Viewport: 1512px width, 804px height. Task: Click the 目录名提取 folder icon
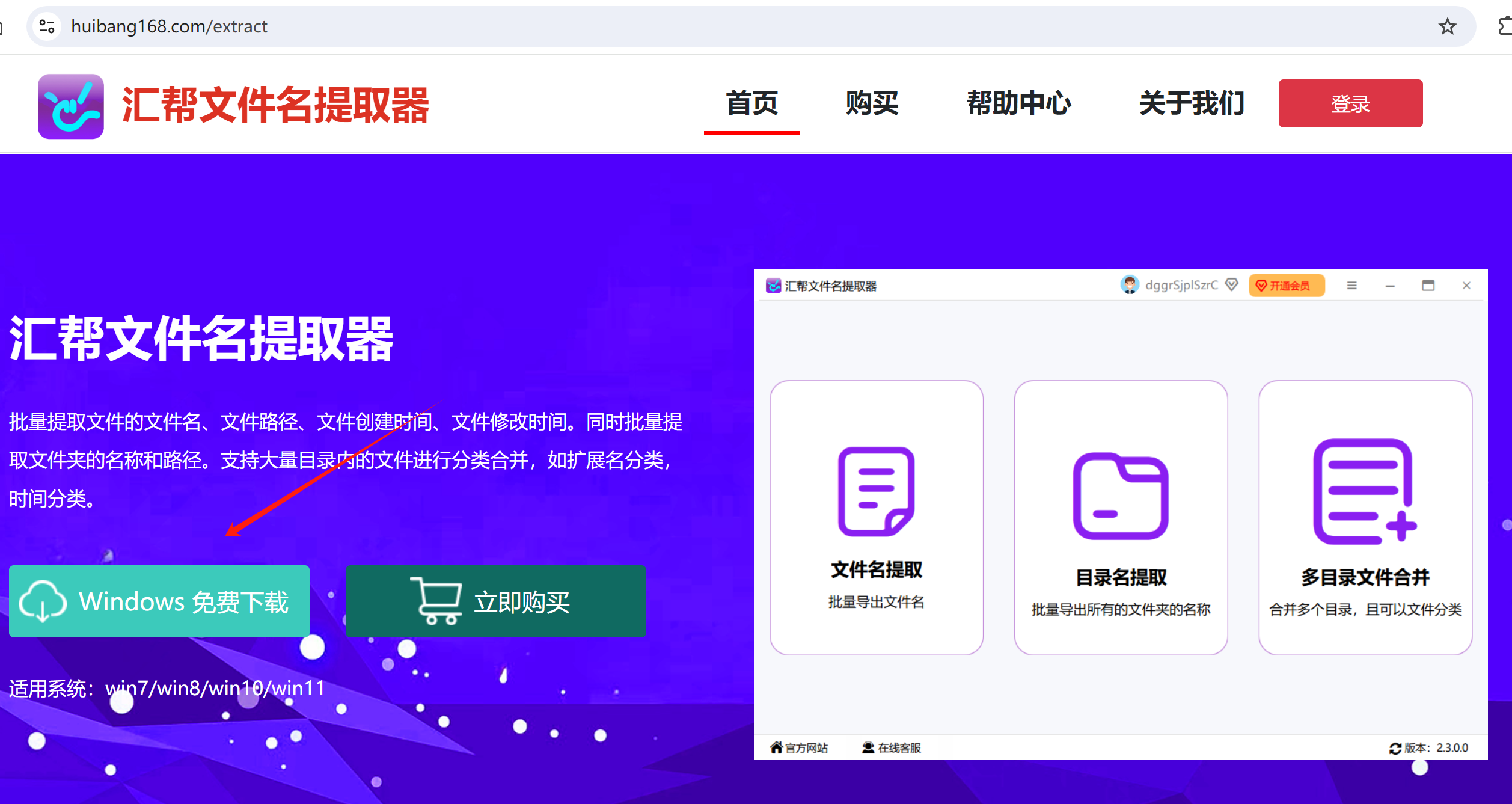(x=1121, y=496)
